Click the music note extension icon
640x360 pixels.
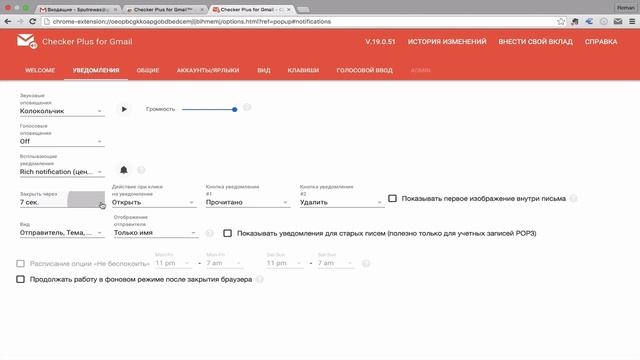coord(575,22)
